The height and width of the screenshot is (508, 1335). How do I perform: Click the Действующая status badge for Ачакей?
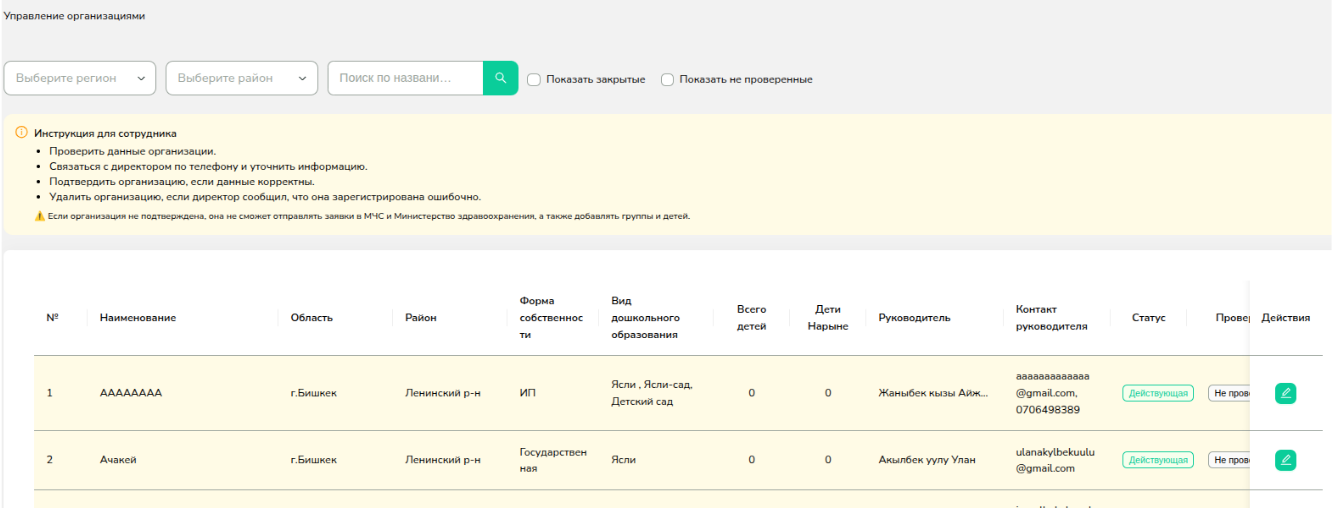(1157, 460)
